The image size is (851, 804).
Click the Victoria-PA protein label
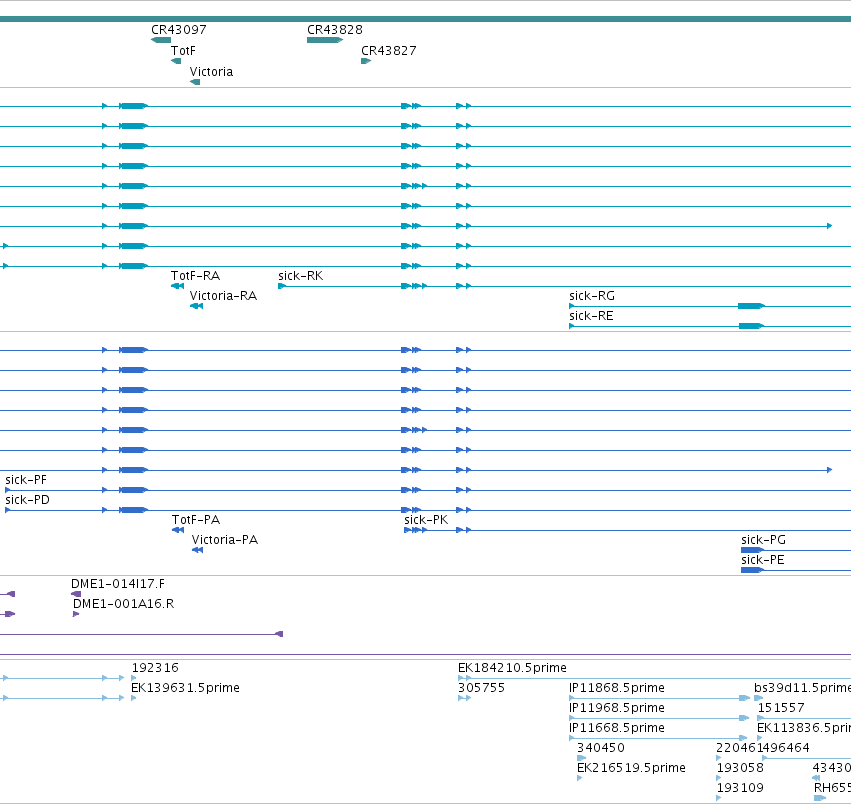tap(225, 540)
